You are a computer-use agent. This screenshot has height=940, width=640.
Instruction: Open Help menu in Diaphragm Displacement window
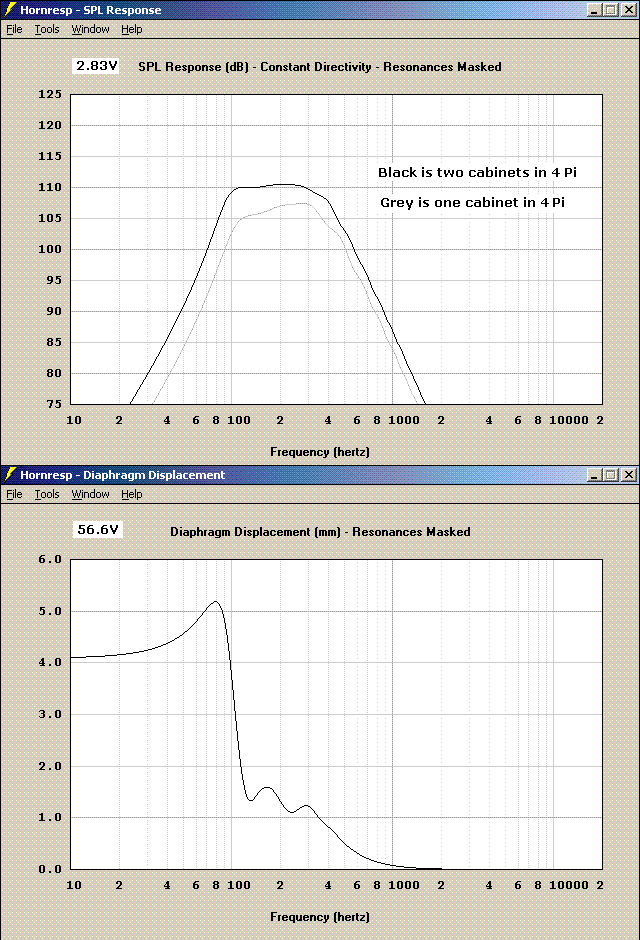pos(132,494)
